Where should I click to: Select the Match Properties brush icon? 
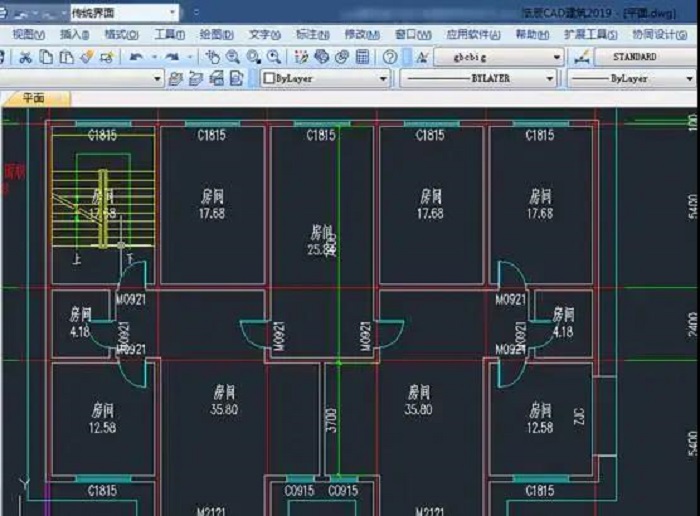pos(86,58)
